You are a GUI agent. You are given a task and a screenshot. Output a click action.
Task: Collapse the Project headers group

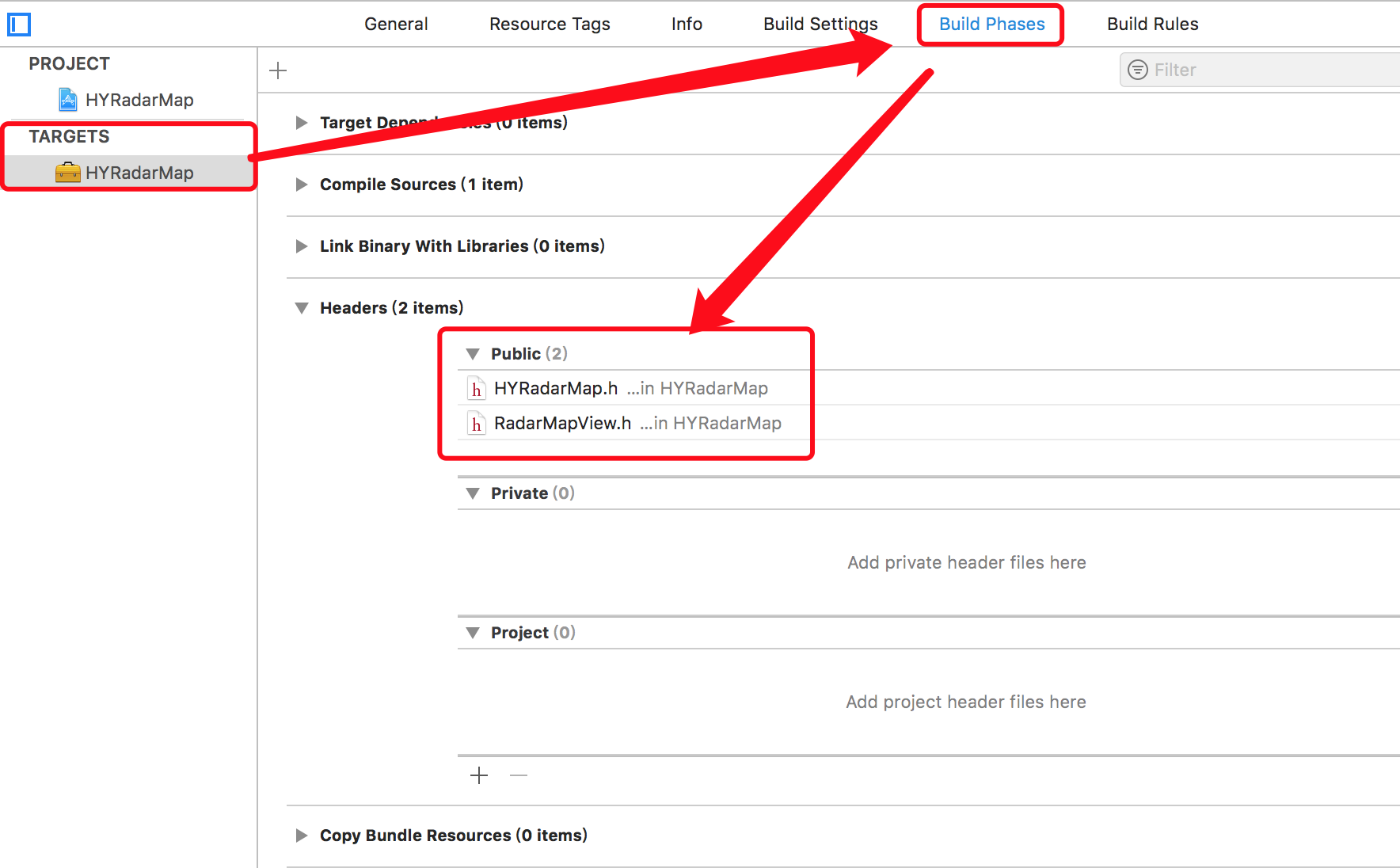[x=473, y=633]
